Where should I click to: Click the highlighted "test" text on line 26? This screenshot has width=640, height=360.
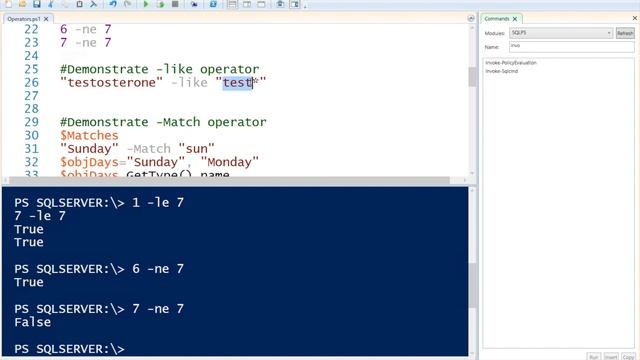coord(238,82)
